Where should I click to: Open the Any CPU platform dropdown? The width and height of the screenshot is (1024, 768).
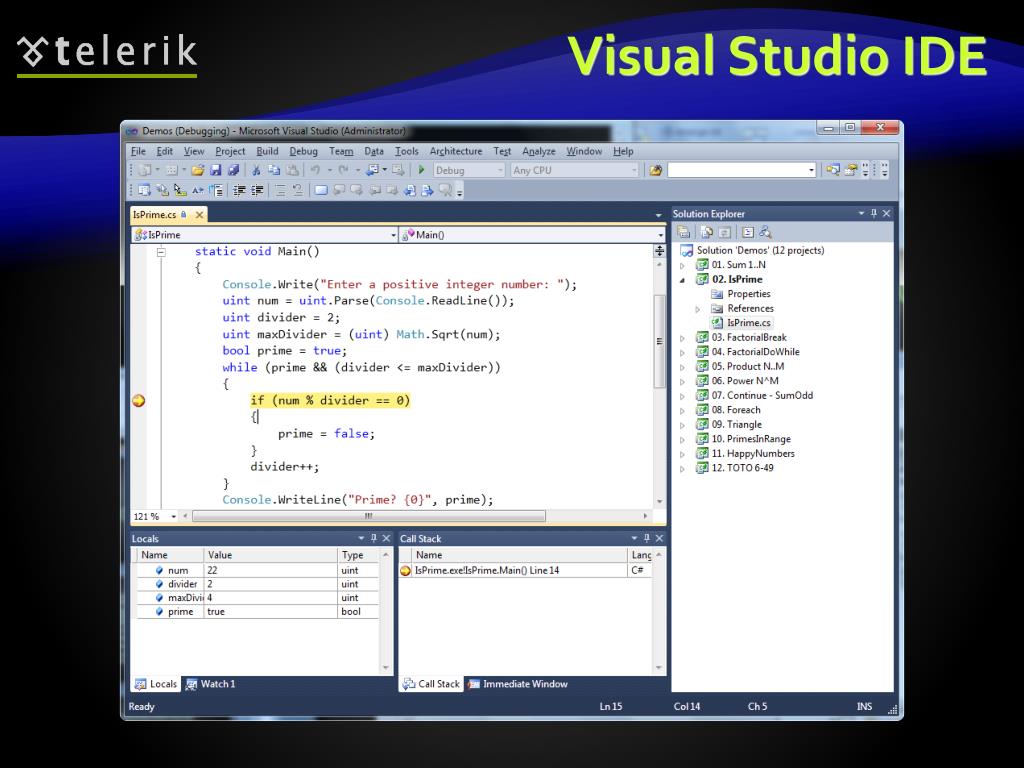[x=634, y=170]
